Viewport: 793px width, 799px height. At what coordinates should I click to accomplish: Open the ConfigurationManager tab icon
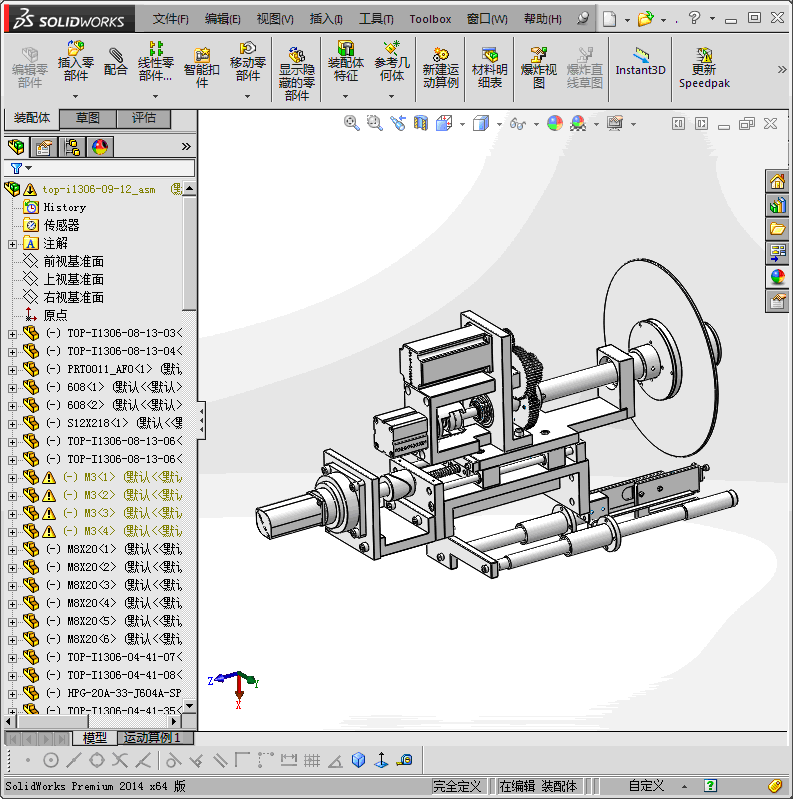click(72, 147)
